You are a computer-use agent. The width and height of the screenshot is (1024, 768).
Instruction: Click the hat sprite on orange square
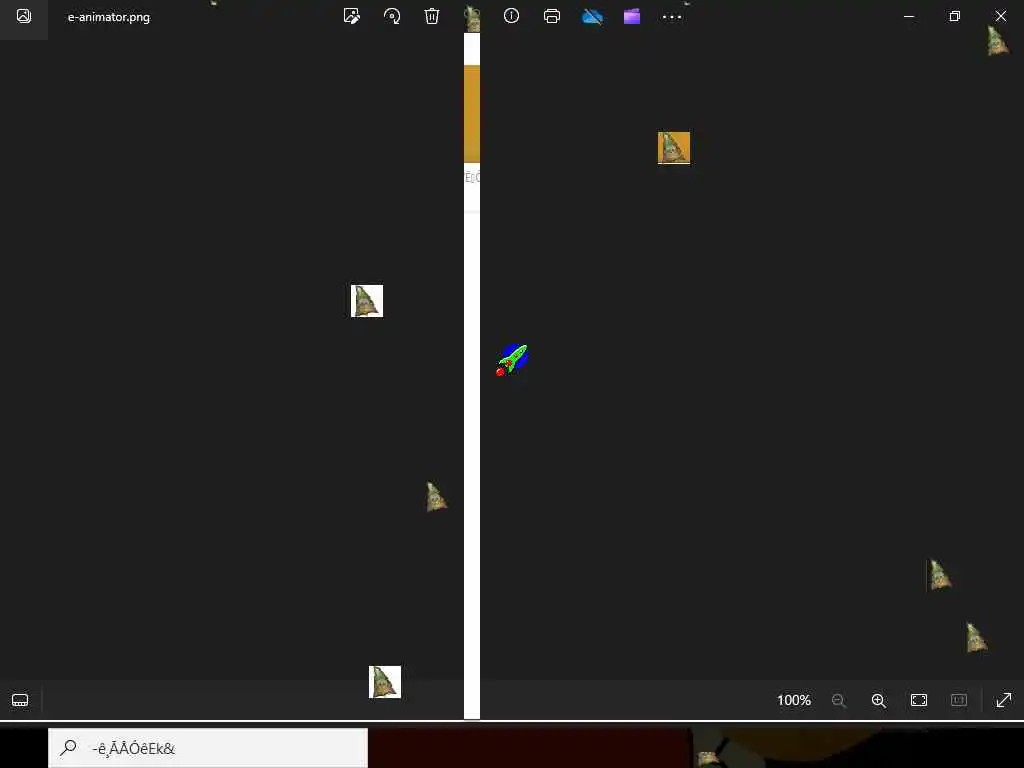[674, 148]
